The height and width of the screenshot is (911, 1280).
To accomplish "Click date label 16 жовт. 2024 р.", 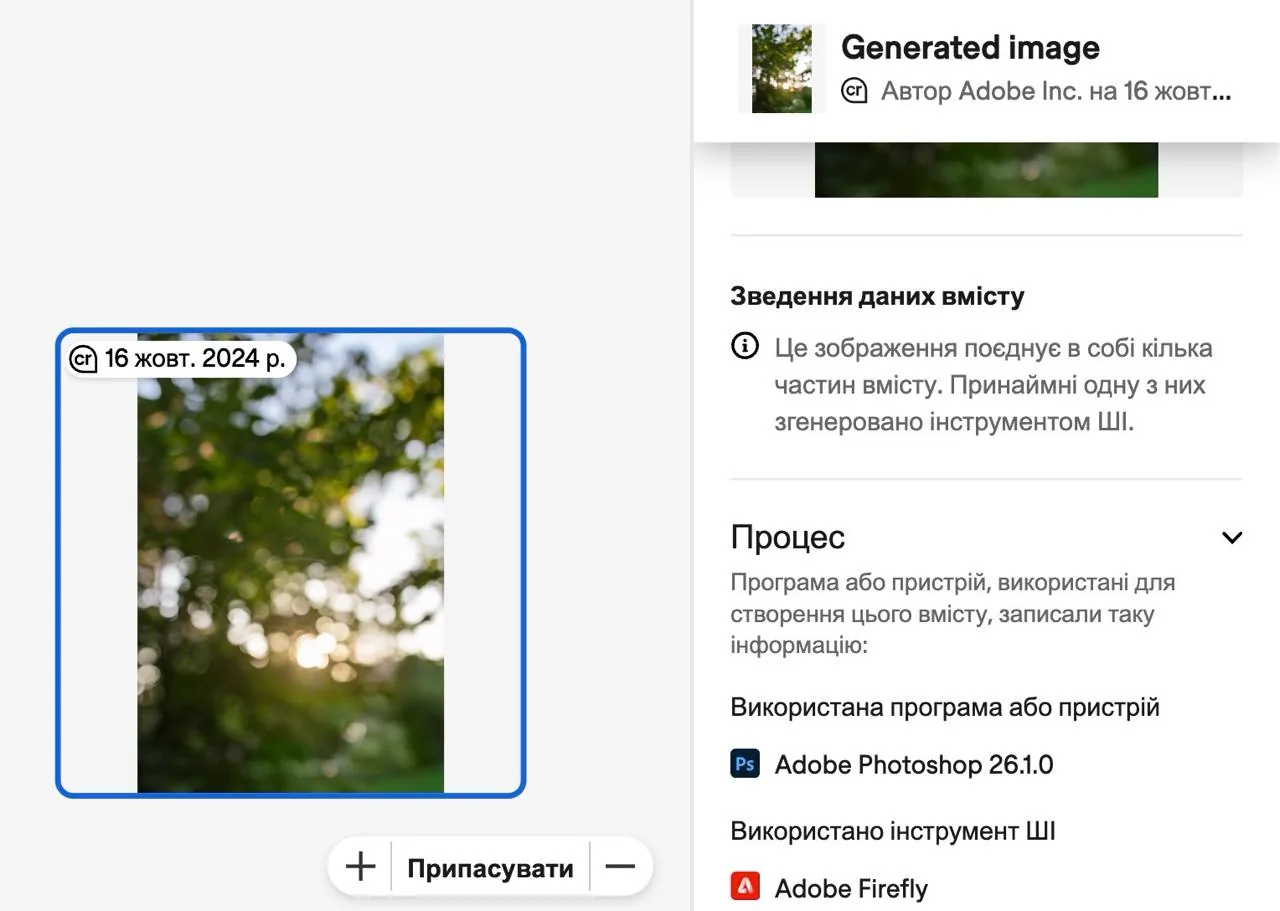I will tap(195, 358).
